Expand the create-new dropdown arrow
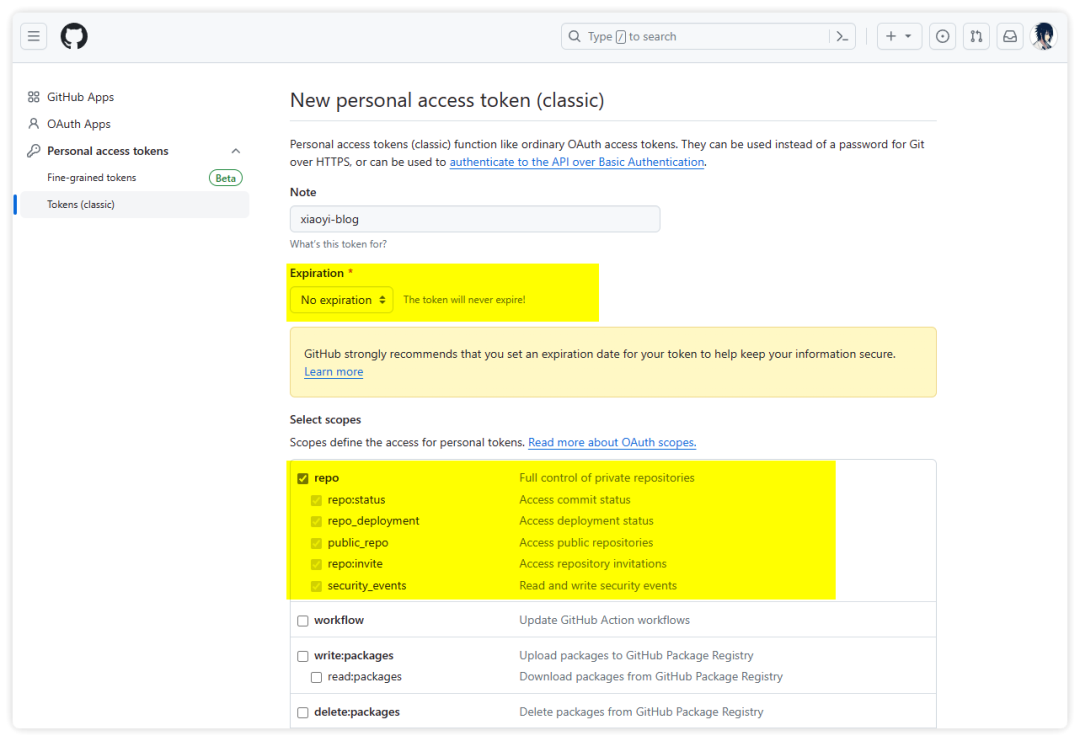Screen dimensions: 1080x741 908,37
